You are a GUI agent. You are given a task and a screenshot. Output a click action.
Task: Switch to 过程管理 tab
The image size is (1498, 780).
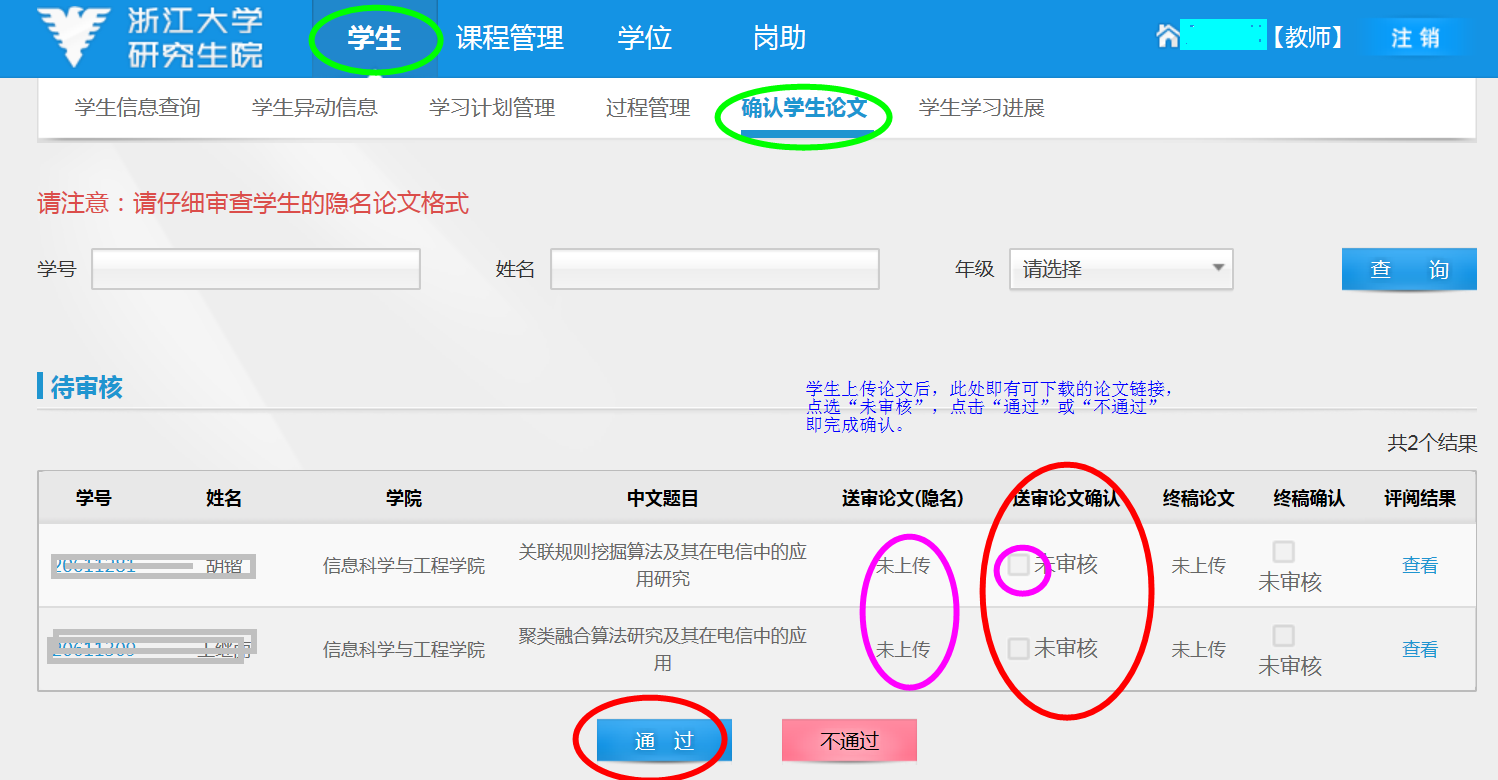[x=648, y=108]
